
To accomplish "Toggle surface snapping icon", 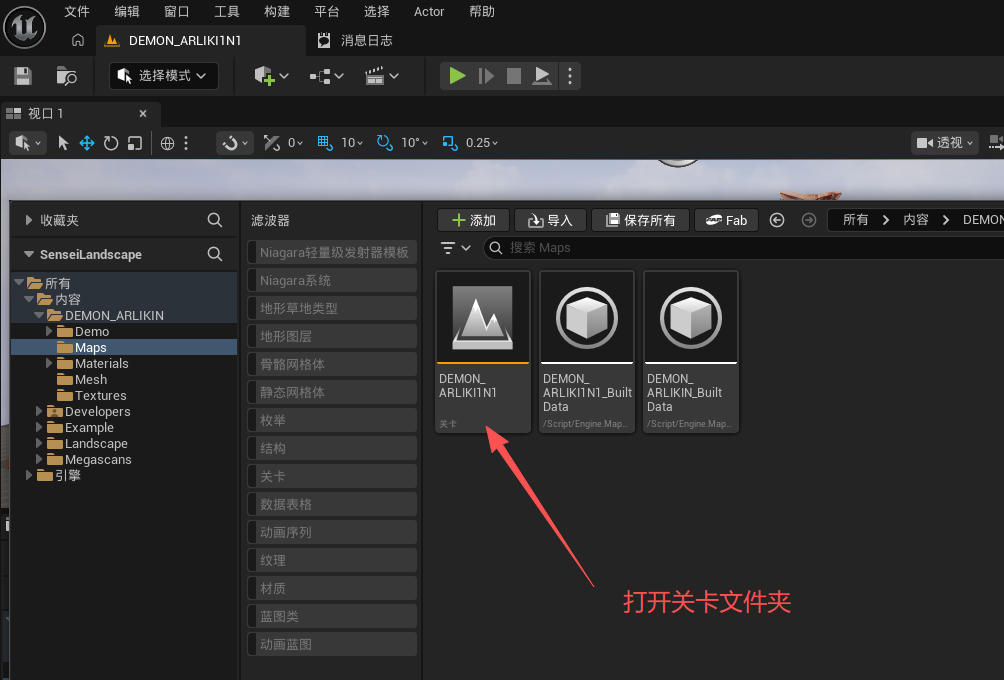I will click(x=271, y=143).
